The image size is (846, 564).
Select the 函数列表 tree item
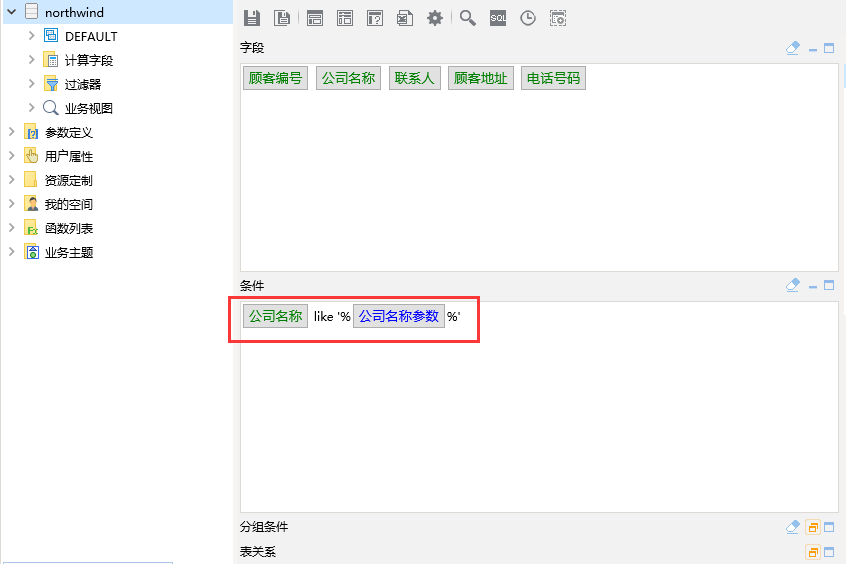(x=69, y=228)
